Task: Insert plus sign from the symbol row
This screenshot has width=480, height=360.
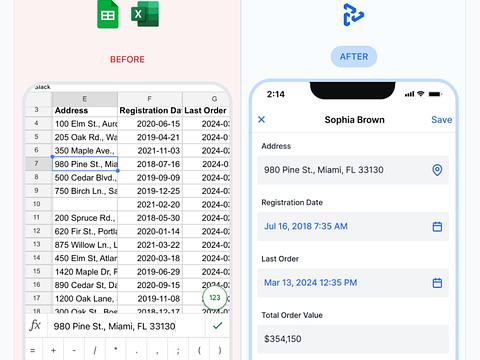Action: point(53,350)
